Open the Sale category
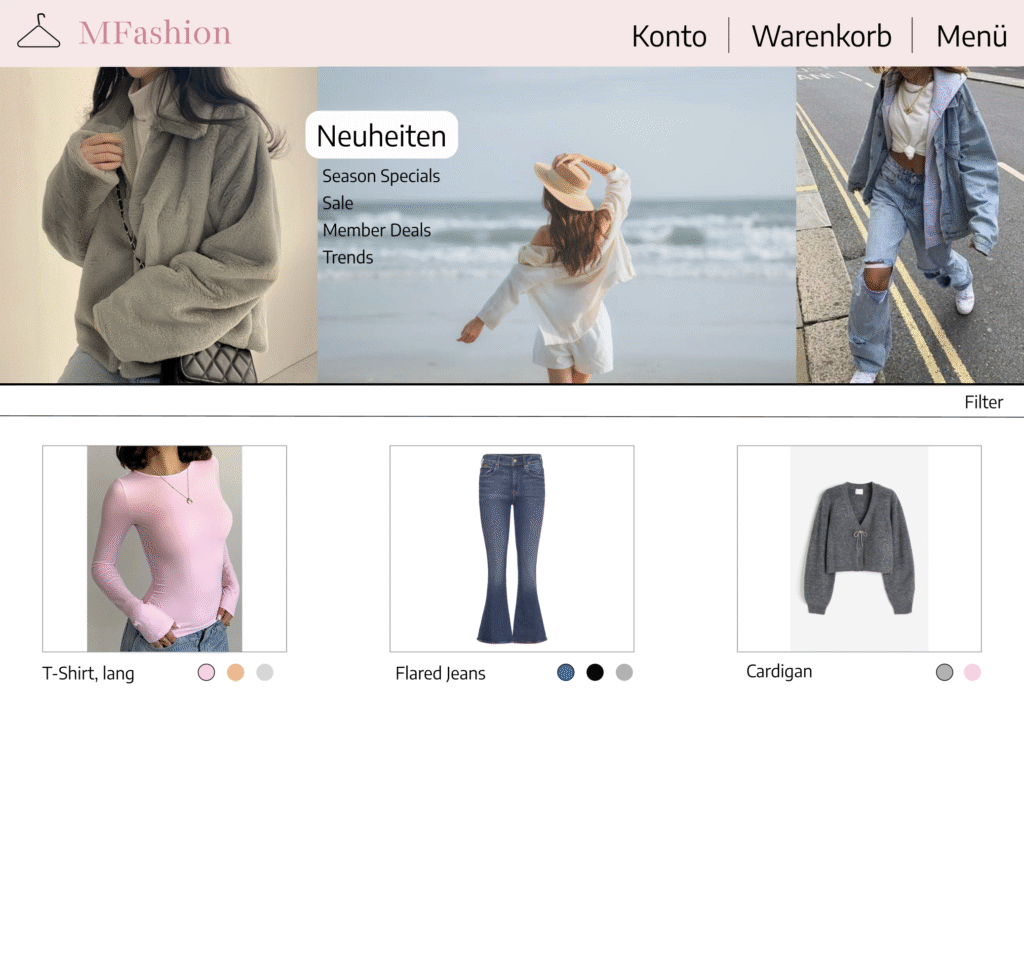 (338, 203)
